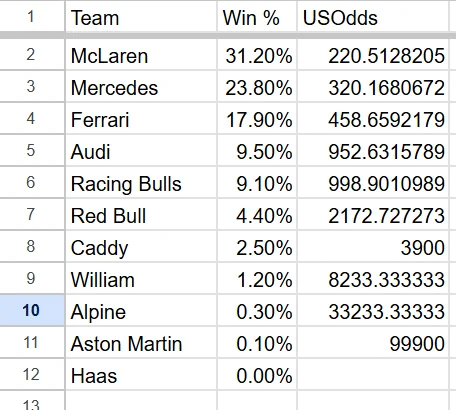The image size is (456, 410).
Task: Select the Team header cell
Action: [x=141, y=17]
